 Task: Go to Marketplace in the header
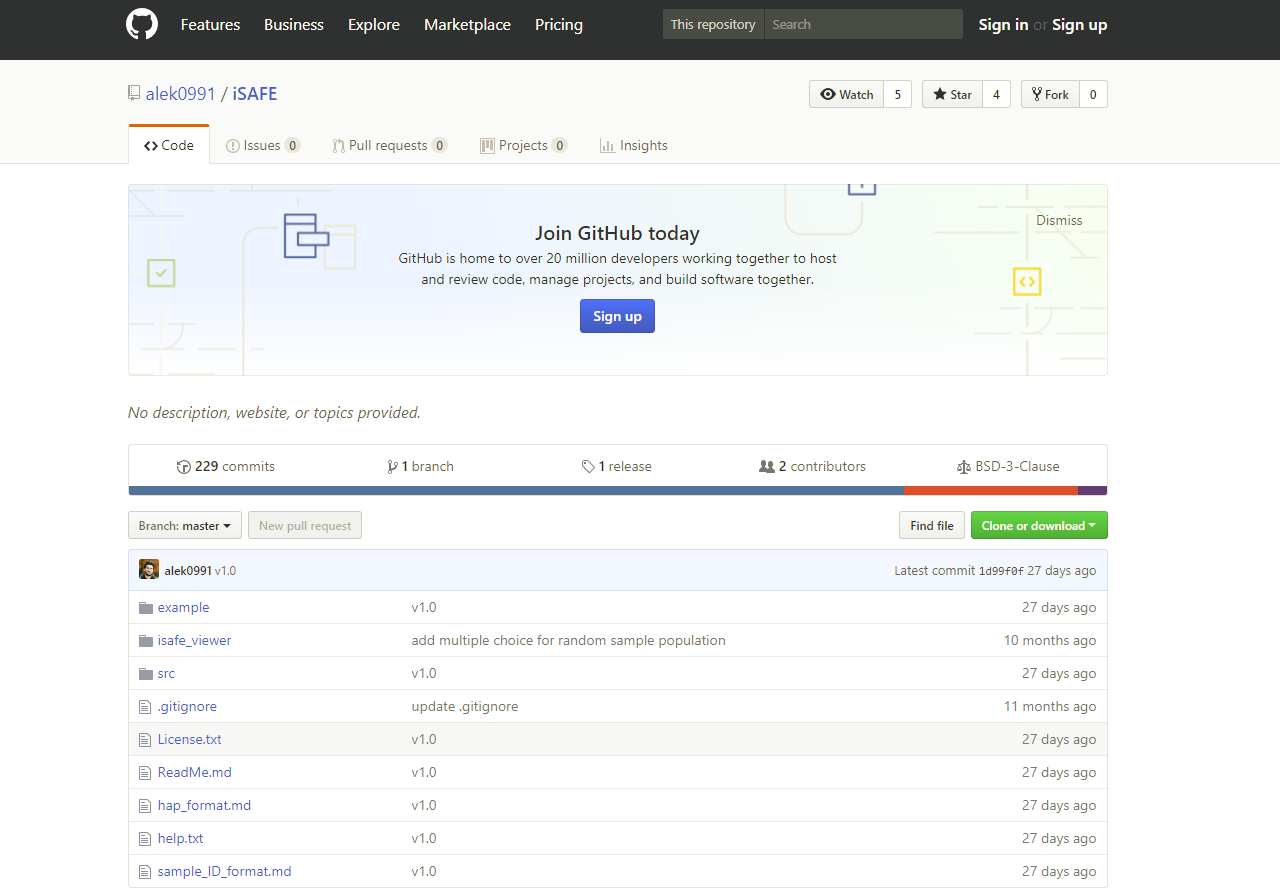(x=467, y=24)
